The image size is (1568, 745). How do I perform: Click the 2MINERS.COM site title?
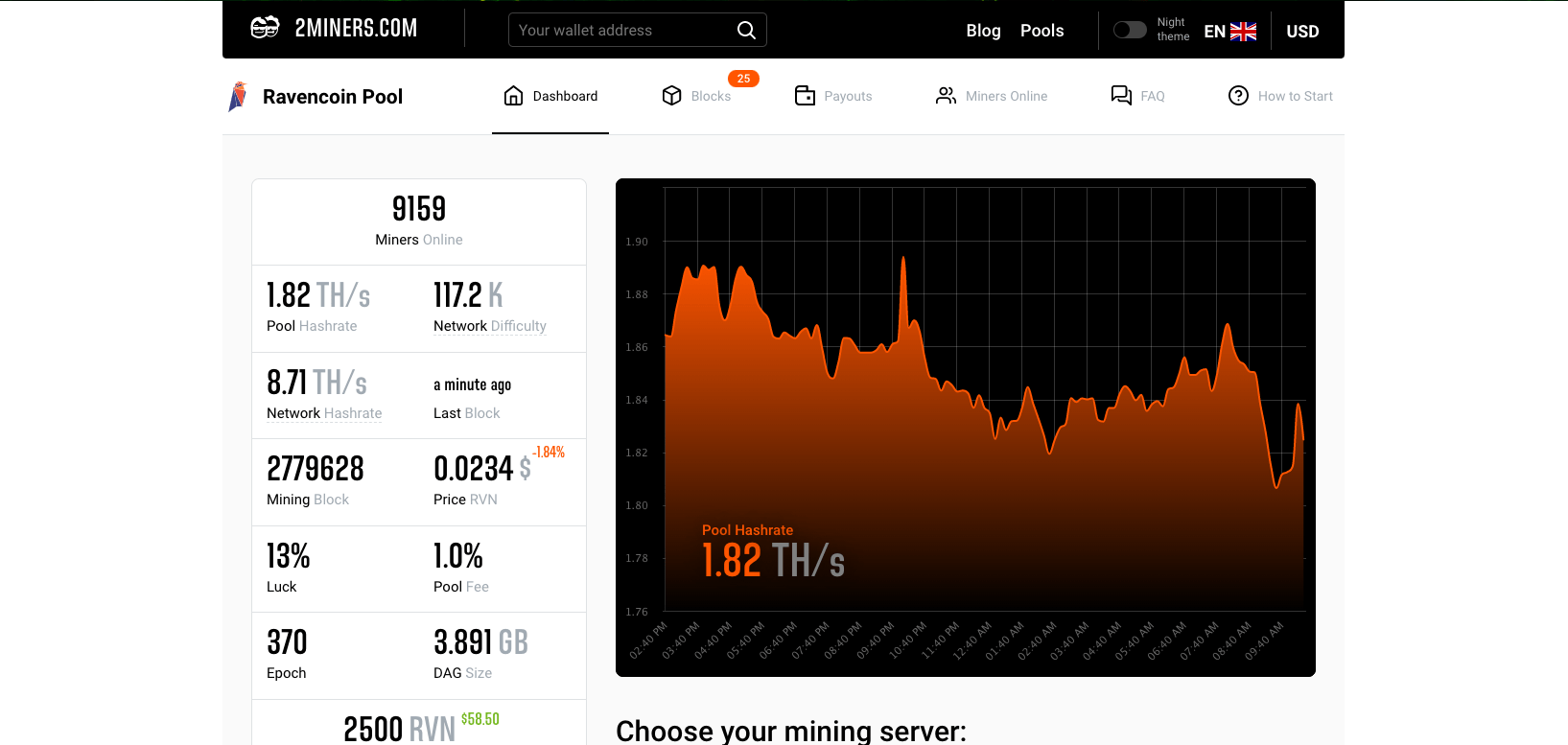click(x=356, y=29)
